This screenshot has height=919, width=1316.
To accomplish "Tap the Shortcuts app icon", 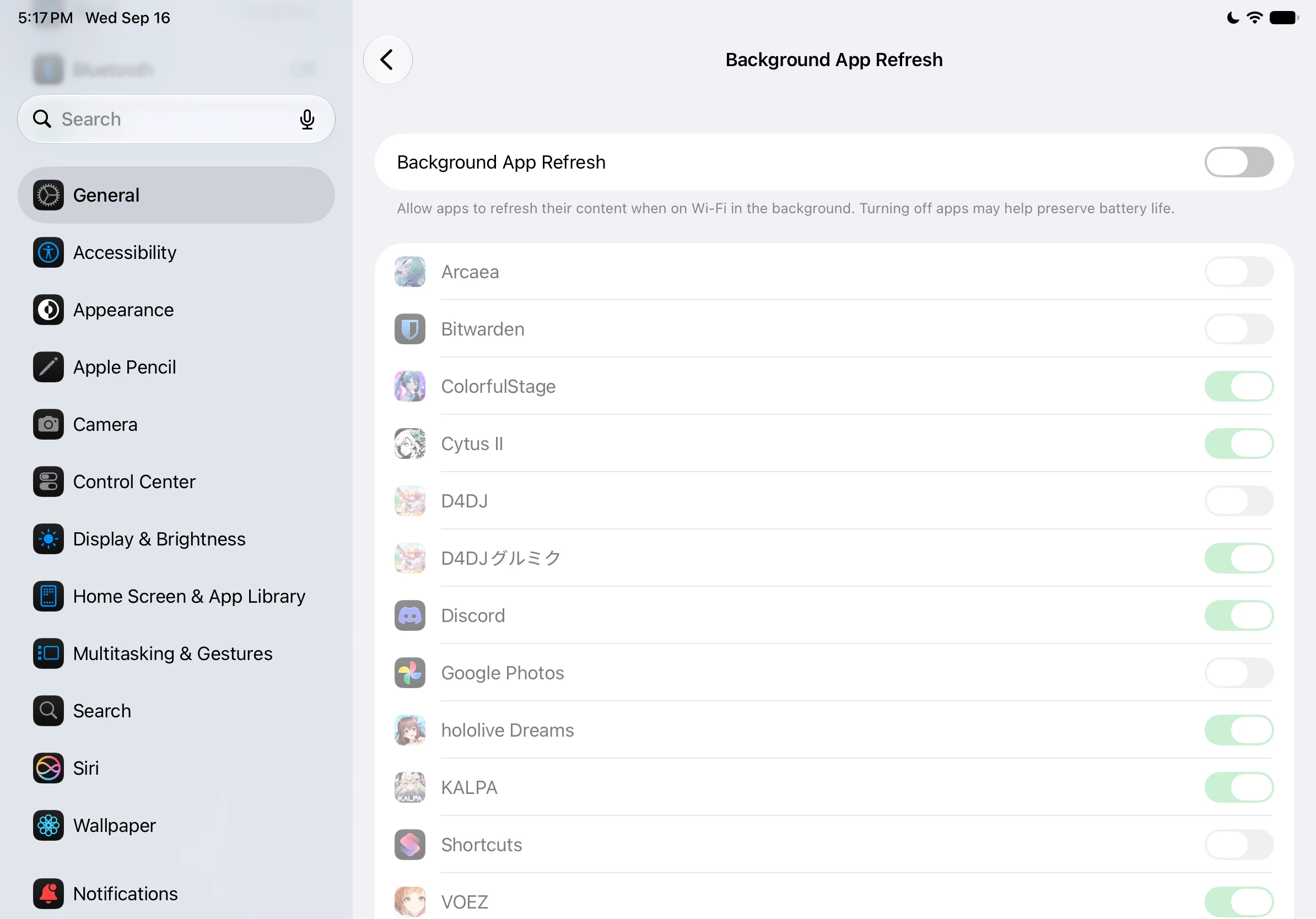I will [410, 845].
